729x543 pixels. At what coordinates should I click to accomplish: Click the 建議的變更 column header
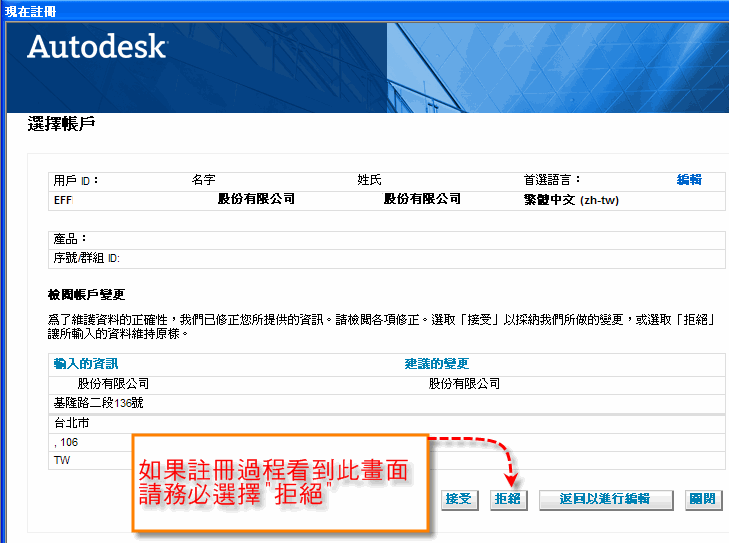tap(437, 364)
